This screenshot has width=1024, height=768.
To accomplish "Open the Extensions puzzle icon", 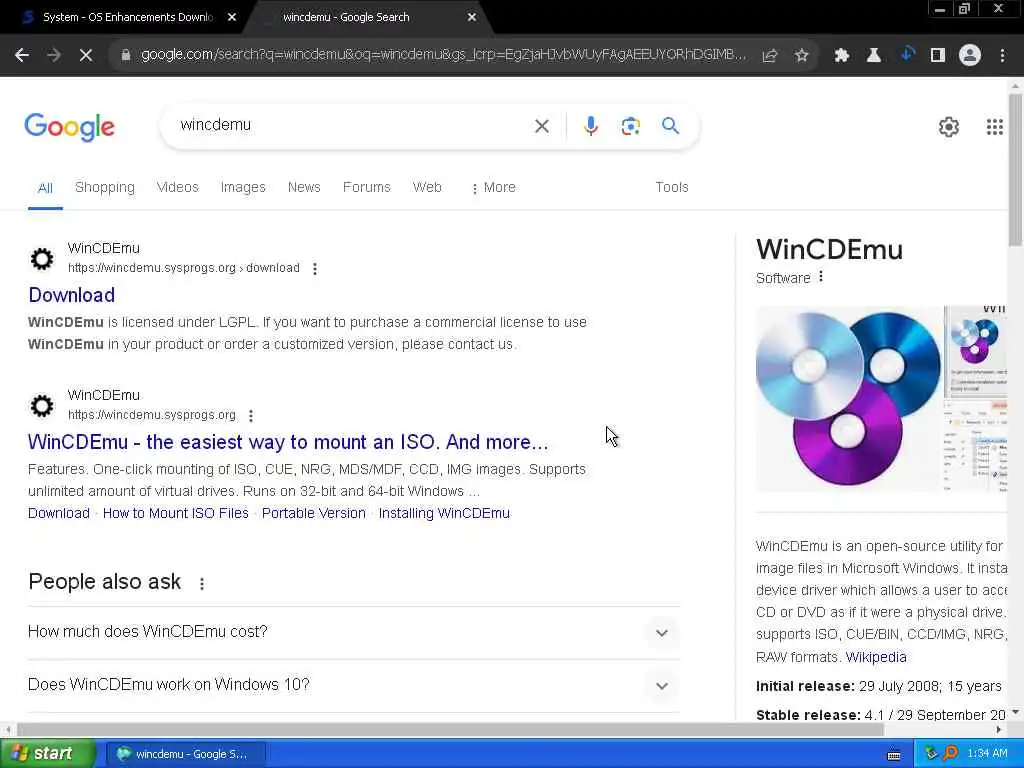I will 841,56.
